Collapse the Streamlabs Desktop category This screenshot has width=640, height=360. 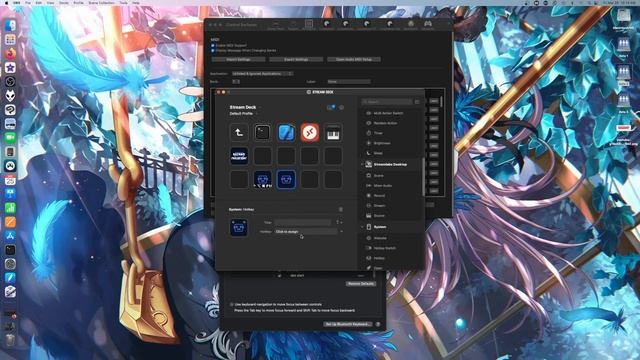coord(362,164)
